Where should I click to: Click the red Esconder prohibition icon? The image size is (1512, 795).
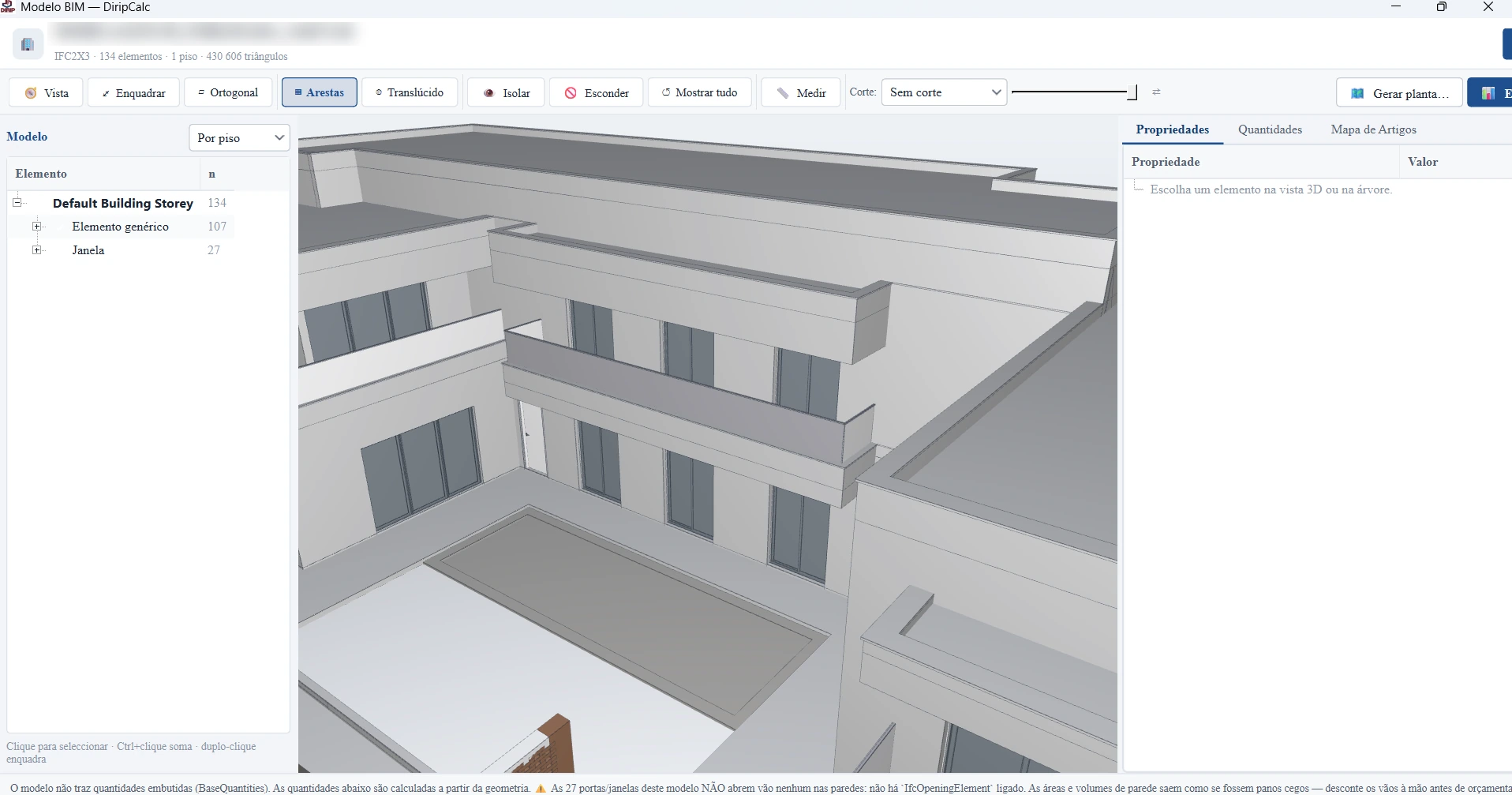571,93
